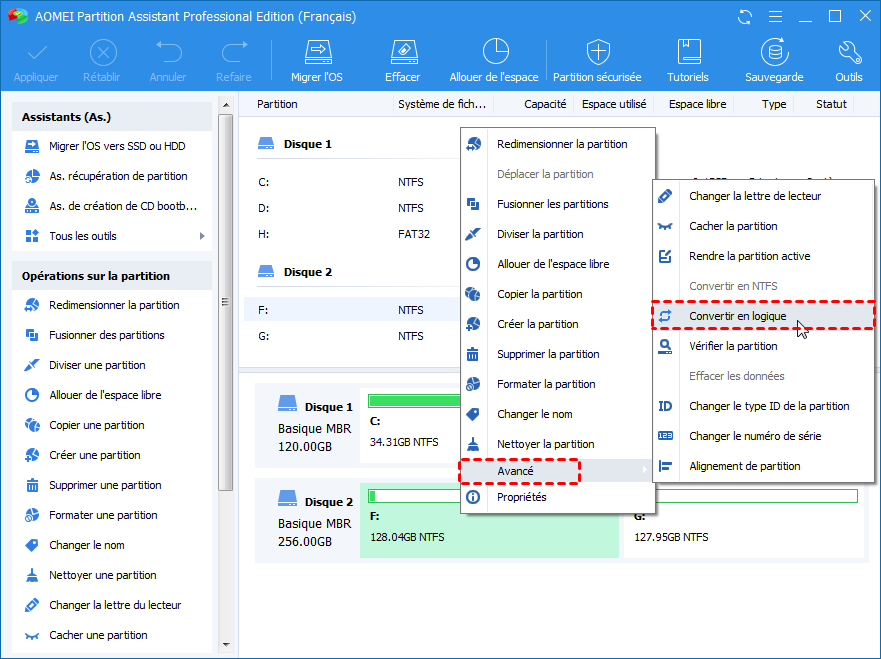Click the Rétablir toolbar icon
Screen dimensions: 881x659
point(103,53)
